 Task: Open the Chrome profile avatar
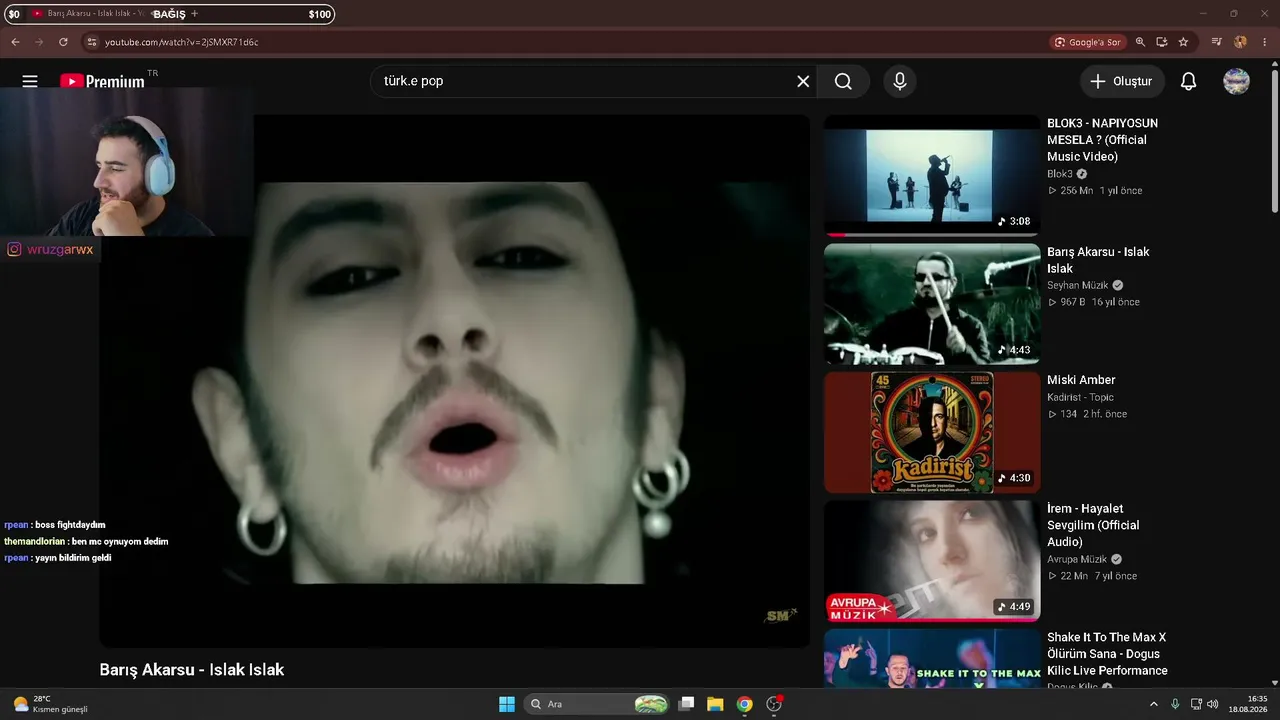point(1240,42)
